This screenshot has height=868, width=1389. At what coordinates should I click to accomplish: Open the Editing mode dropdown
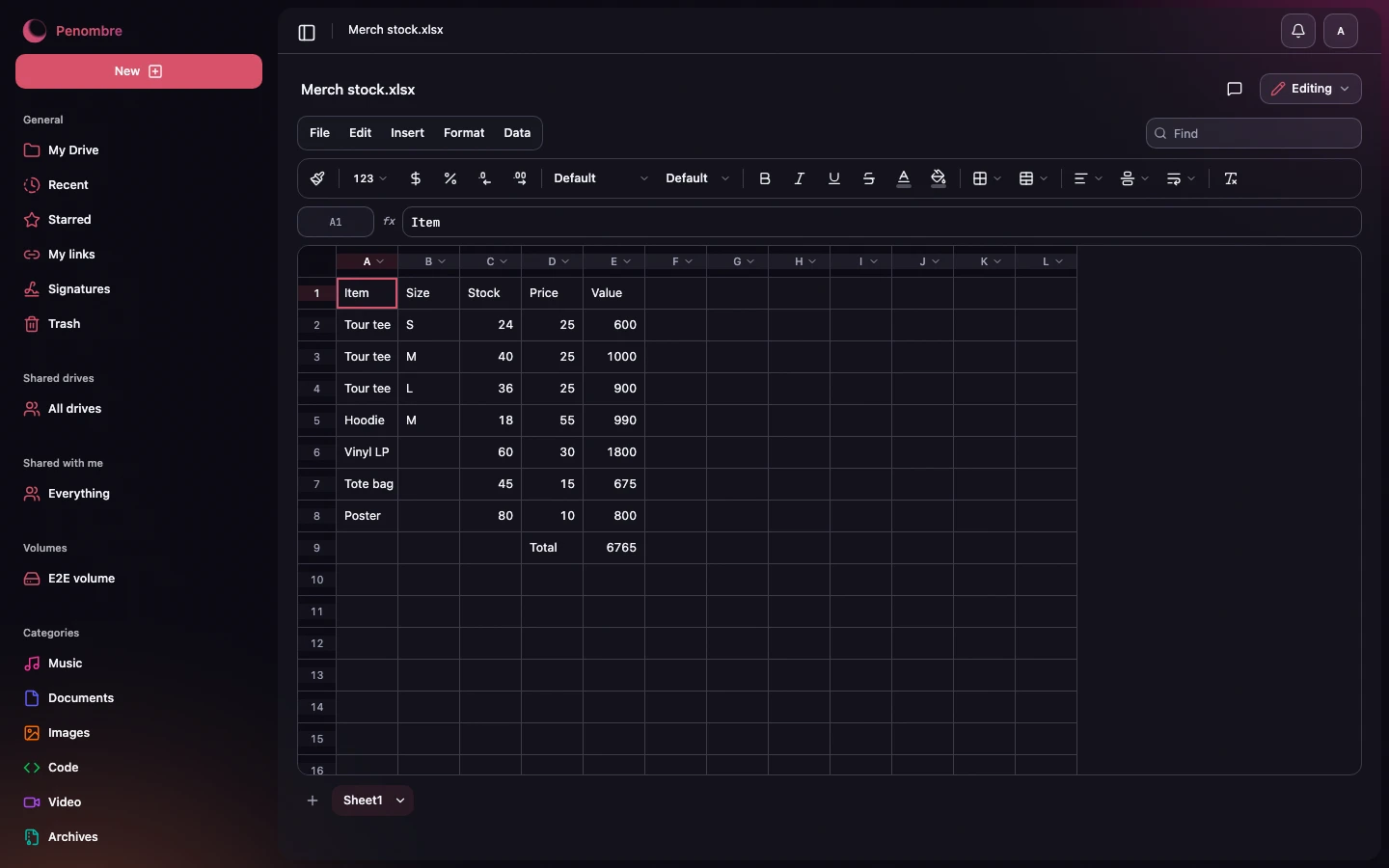click(x=1310, y=89)
